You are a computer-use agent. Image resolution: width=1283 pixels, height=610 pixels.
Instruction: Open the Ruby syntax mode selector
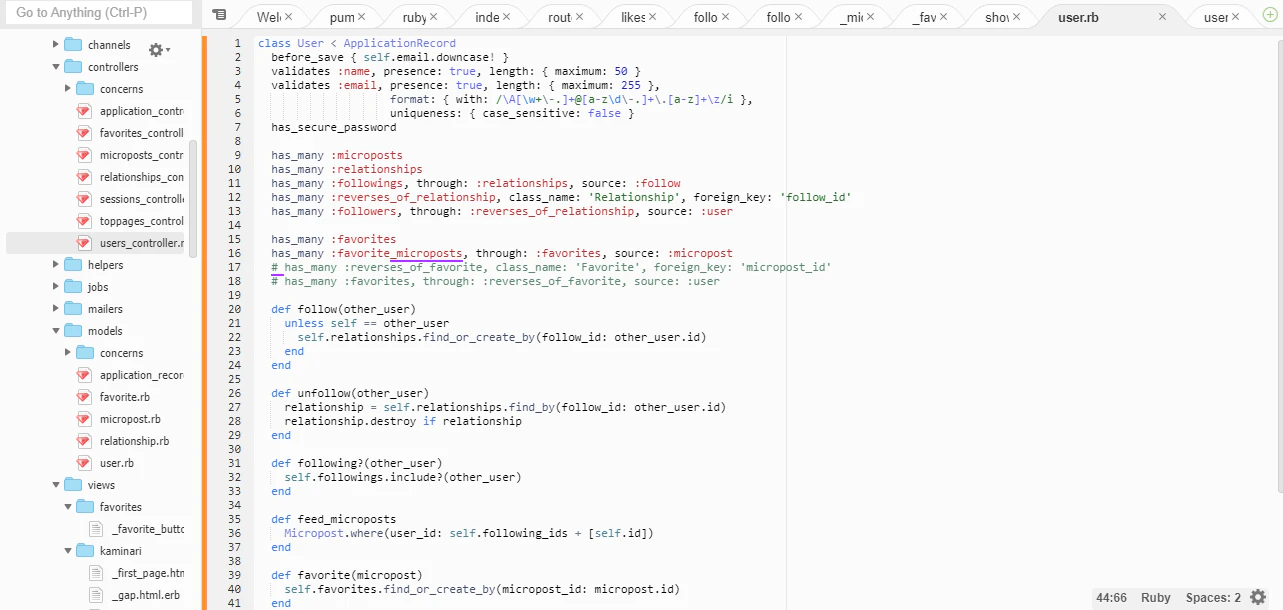pos(1156,598)
